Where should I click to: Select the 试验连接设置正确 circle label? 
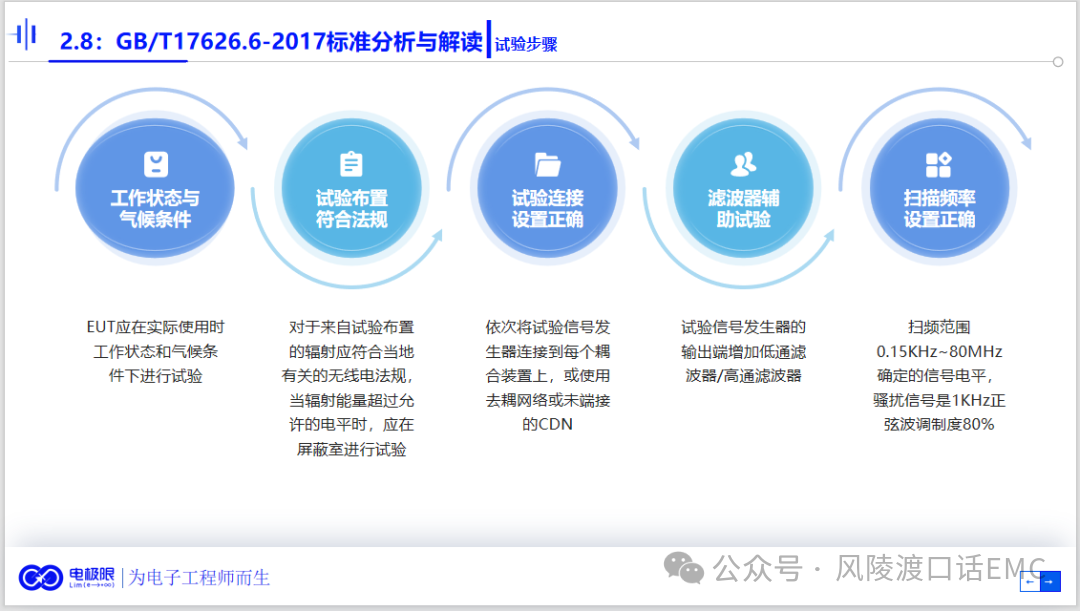(x=547, y=208)
